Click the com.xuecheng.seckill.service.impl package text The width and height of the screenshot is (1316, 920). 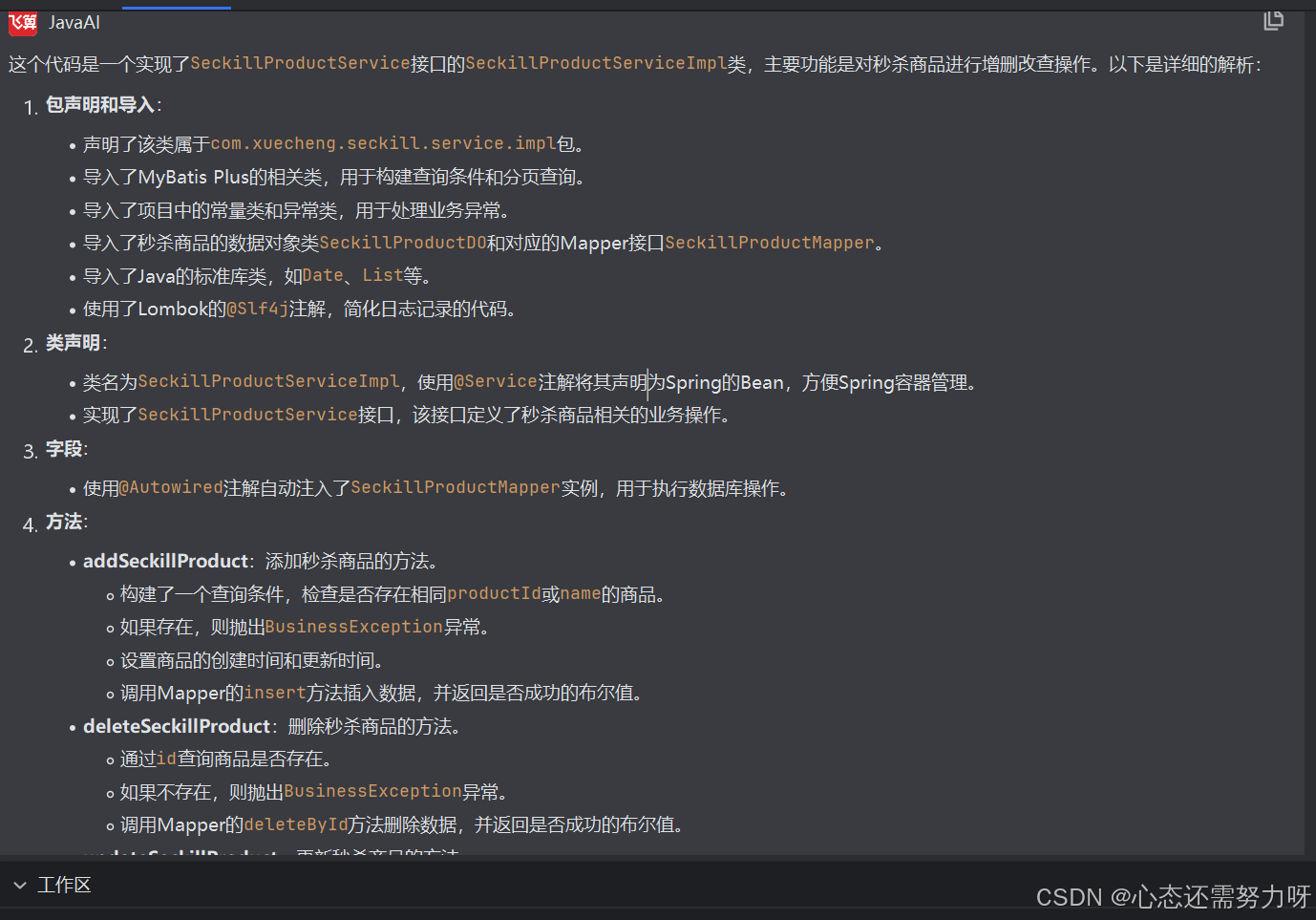coord(383,143)
